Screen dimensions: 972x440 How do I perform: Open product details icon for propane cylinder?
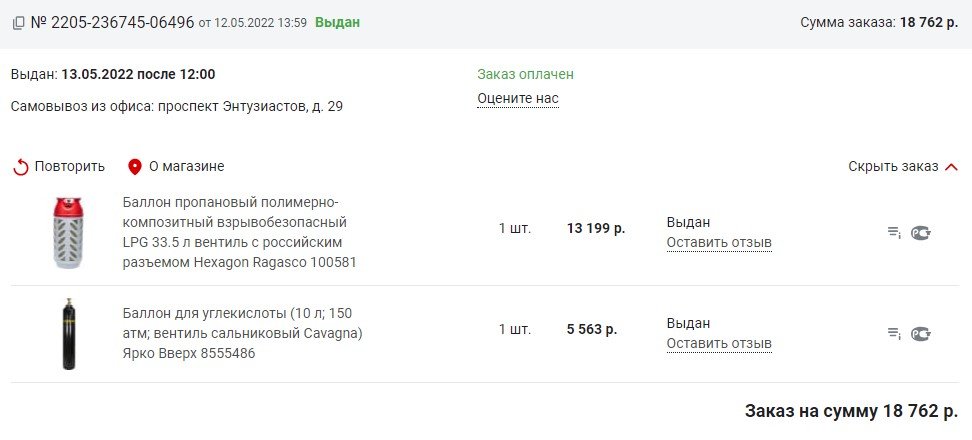coord(894,233)
